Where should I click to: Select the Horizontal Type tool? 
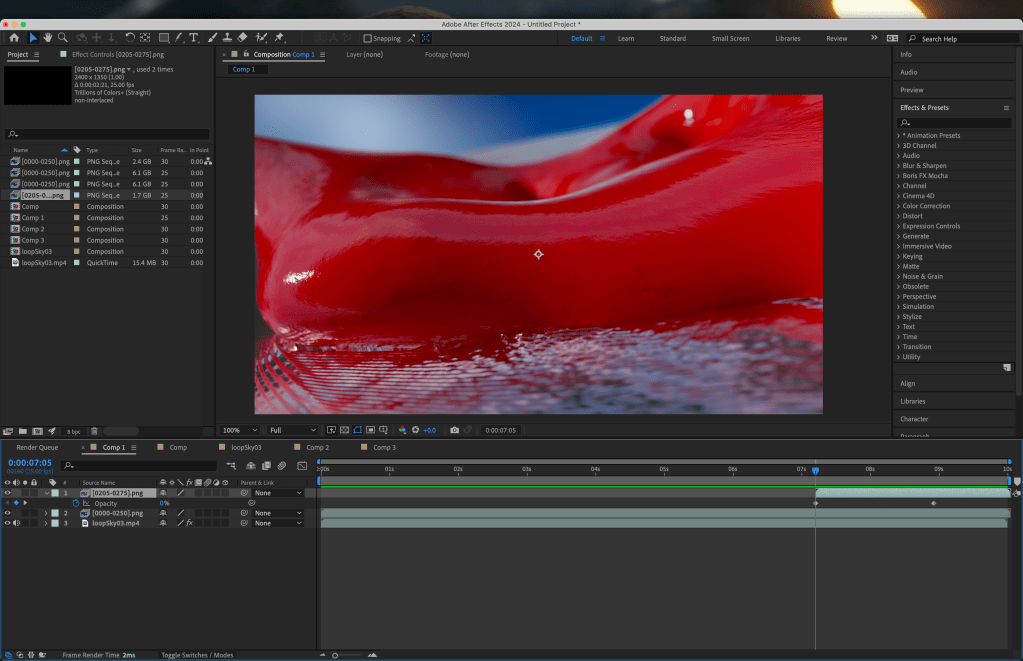pyautogui.click(x=193, y=38)
